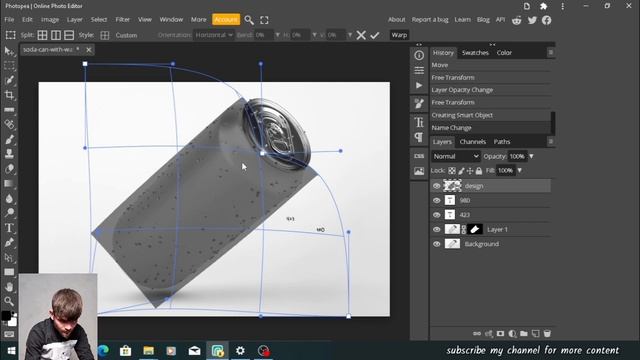
Task: Open the Character panel icon
Action: (419, 122)
